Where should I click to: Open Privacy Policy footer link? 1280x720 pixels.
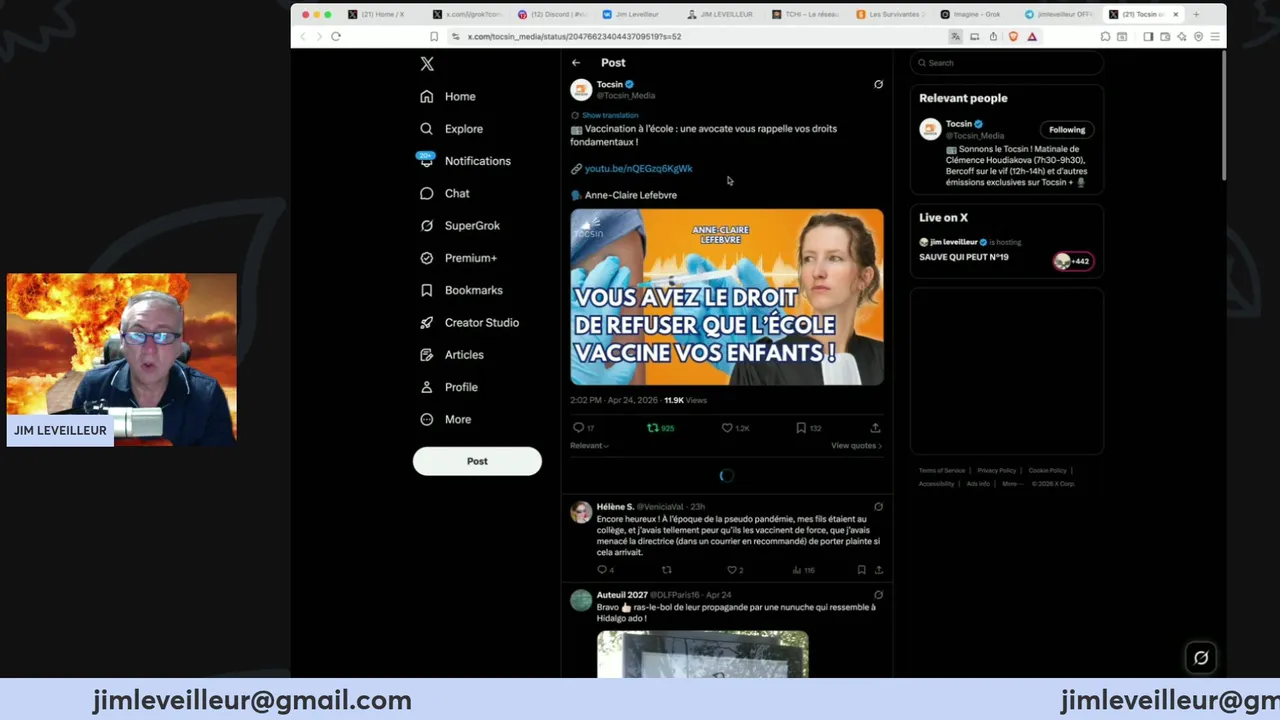click(x=996, y=471)
